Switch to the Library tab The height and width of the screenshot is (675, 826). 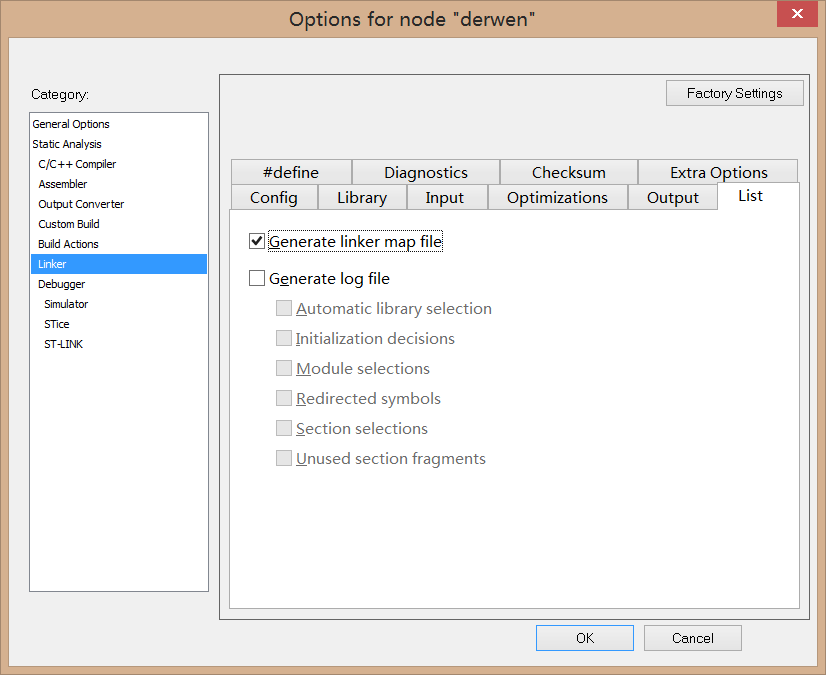click(x=361, y=198)
